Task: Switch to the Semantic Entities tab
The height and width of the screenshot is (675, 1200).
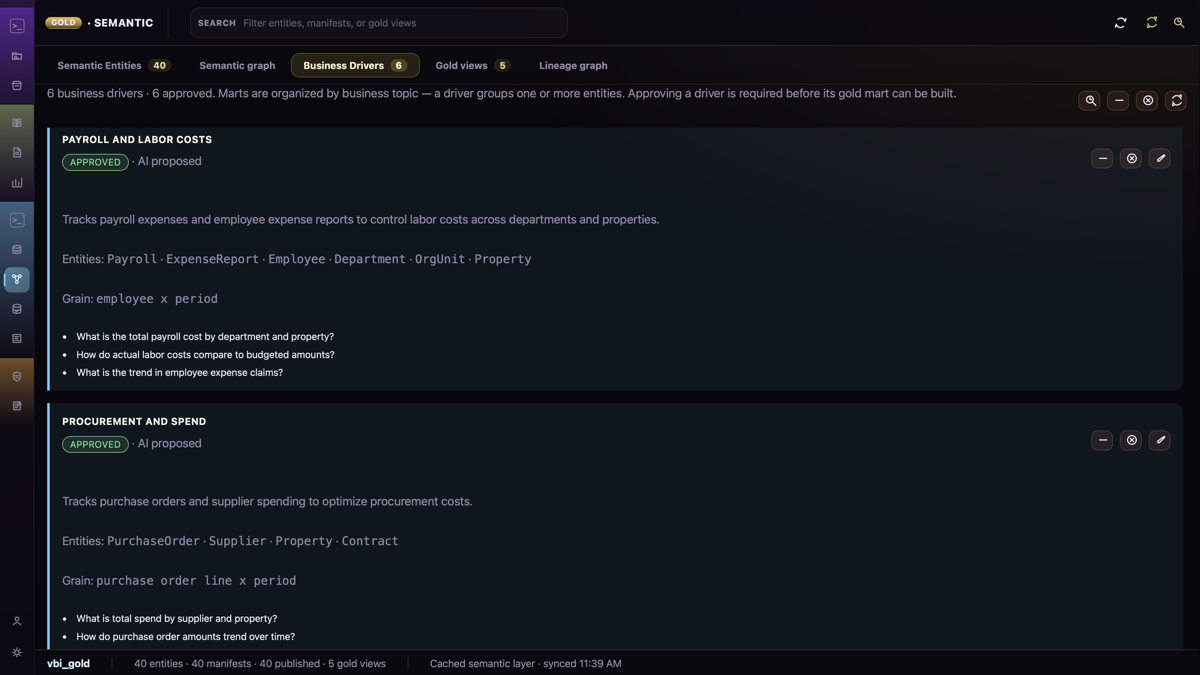Action: 113,65
